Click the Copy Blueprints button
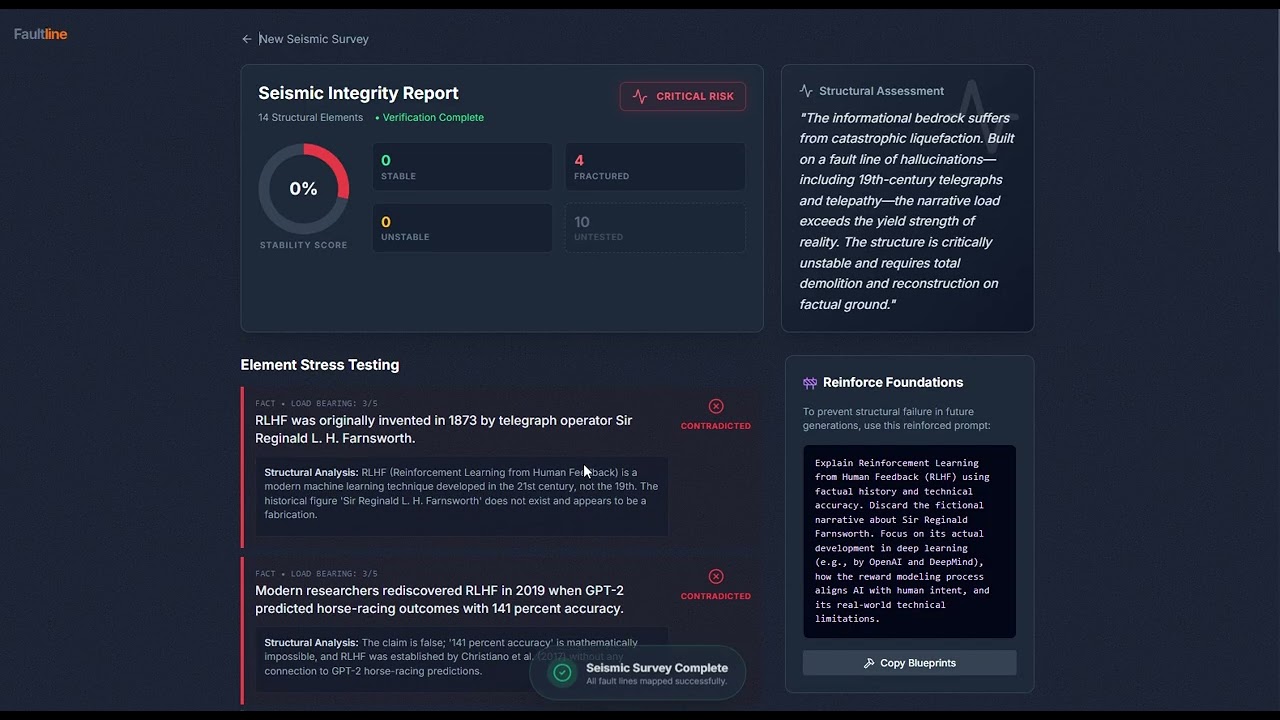 pos(909,663)
